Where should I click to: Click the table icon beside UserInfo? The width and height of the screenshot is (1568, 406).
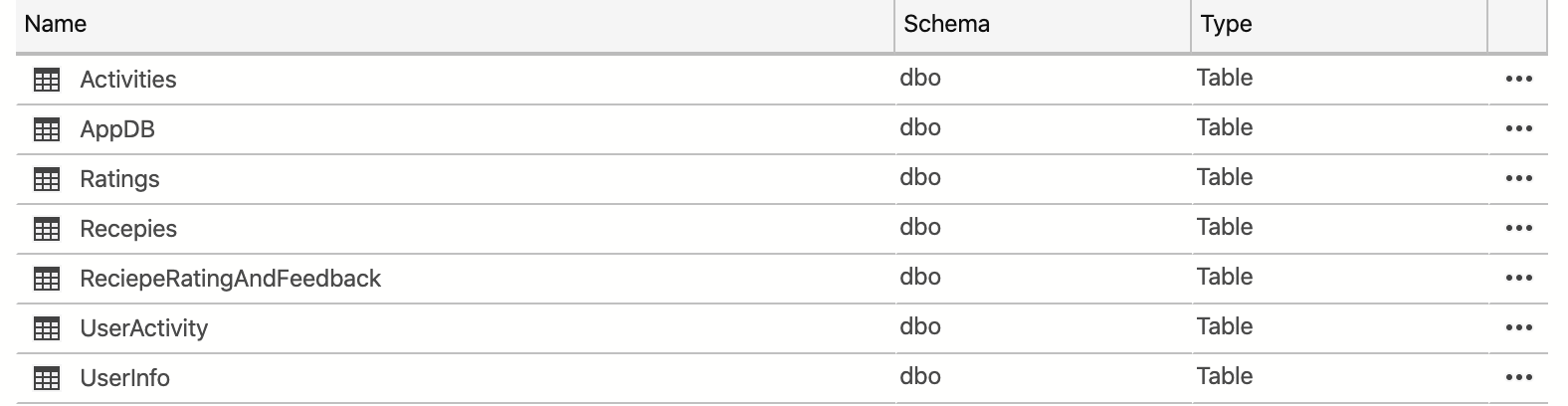[x=47, y=378]
